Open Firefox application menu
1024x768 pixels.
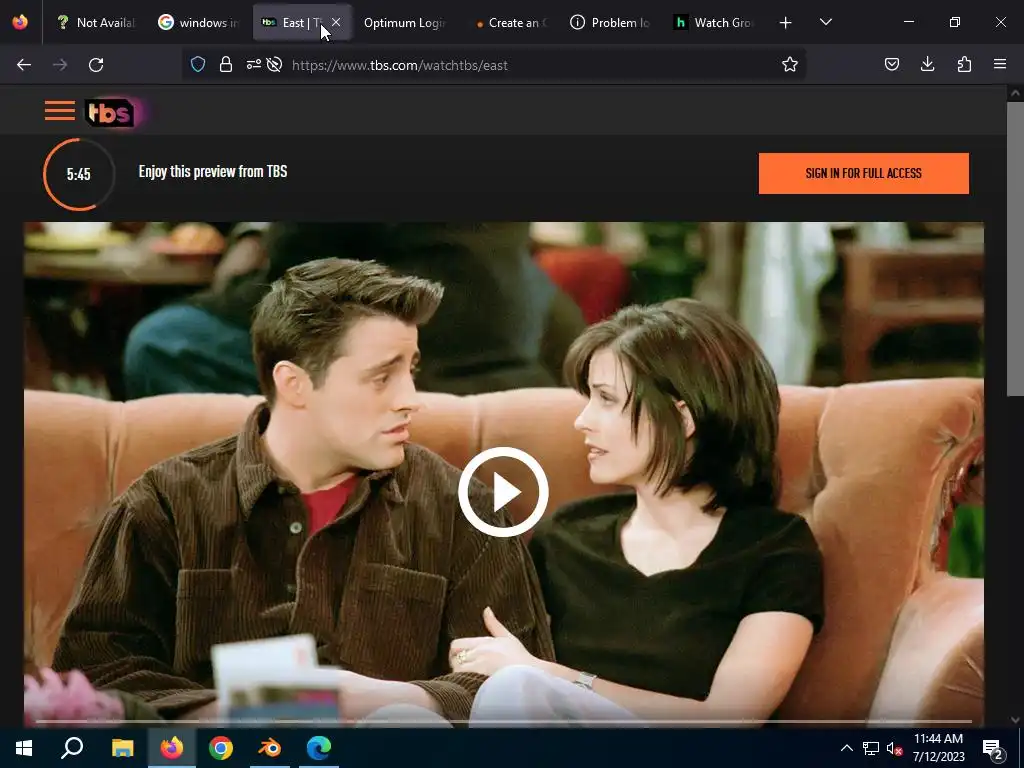point(1000,64)
